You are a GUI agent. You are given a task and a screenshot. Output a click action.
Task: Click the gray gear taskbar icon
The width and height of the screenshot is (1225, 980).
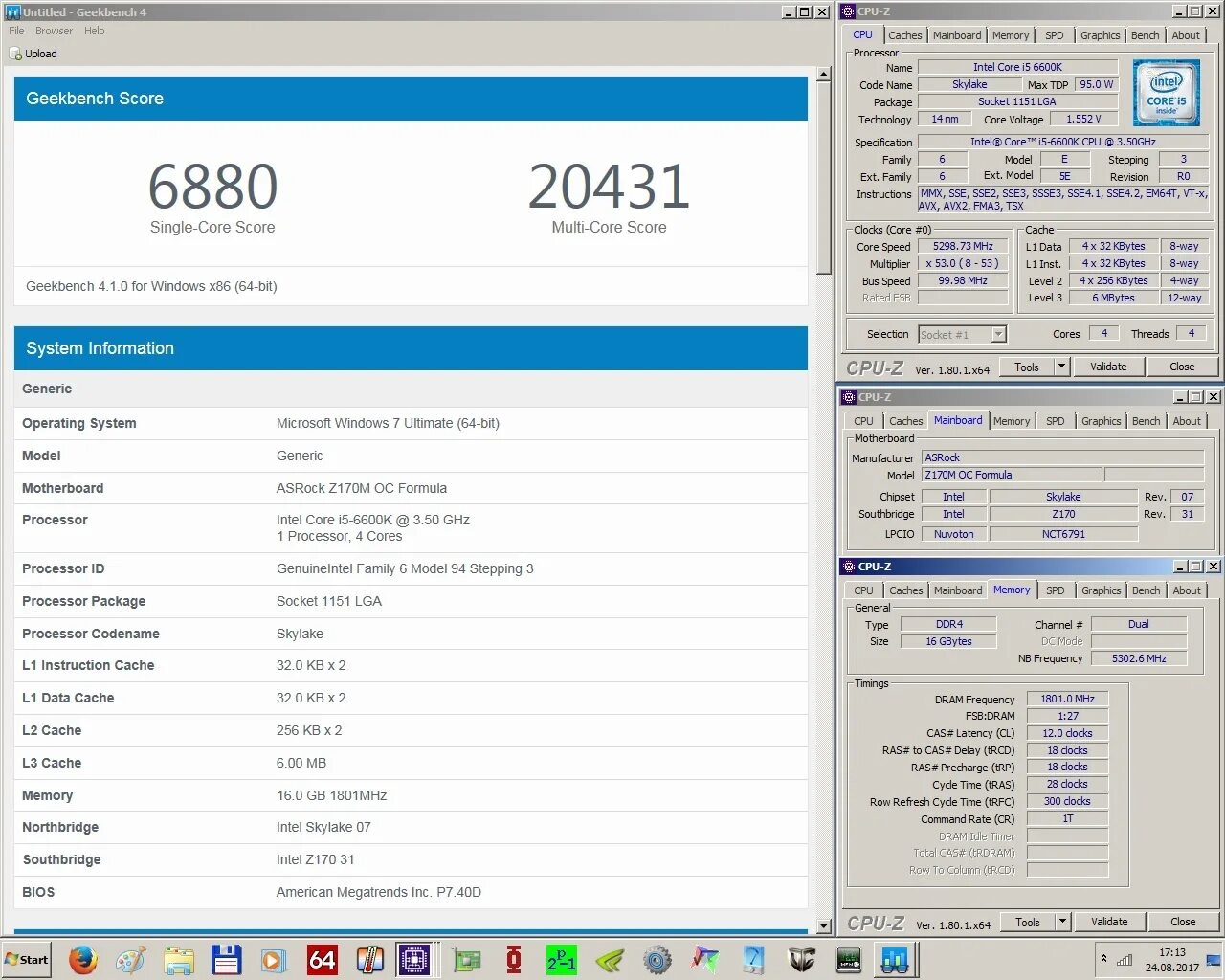(657, 959)
